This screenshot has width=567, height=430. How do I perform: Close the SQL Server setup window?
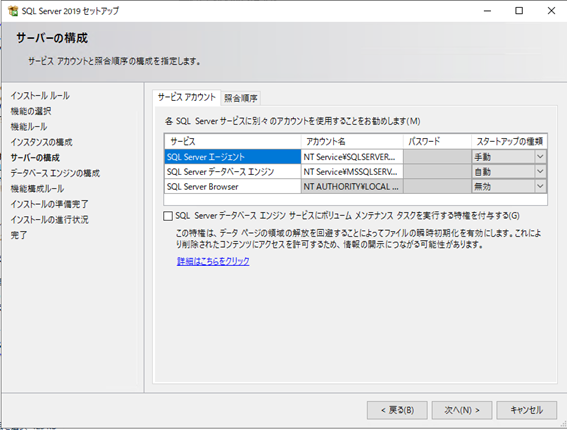pyautogui.click(x=551, y=11)
